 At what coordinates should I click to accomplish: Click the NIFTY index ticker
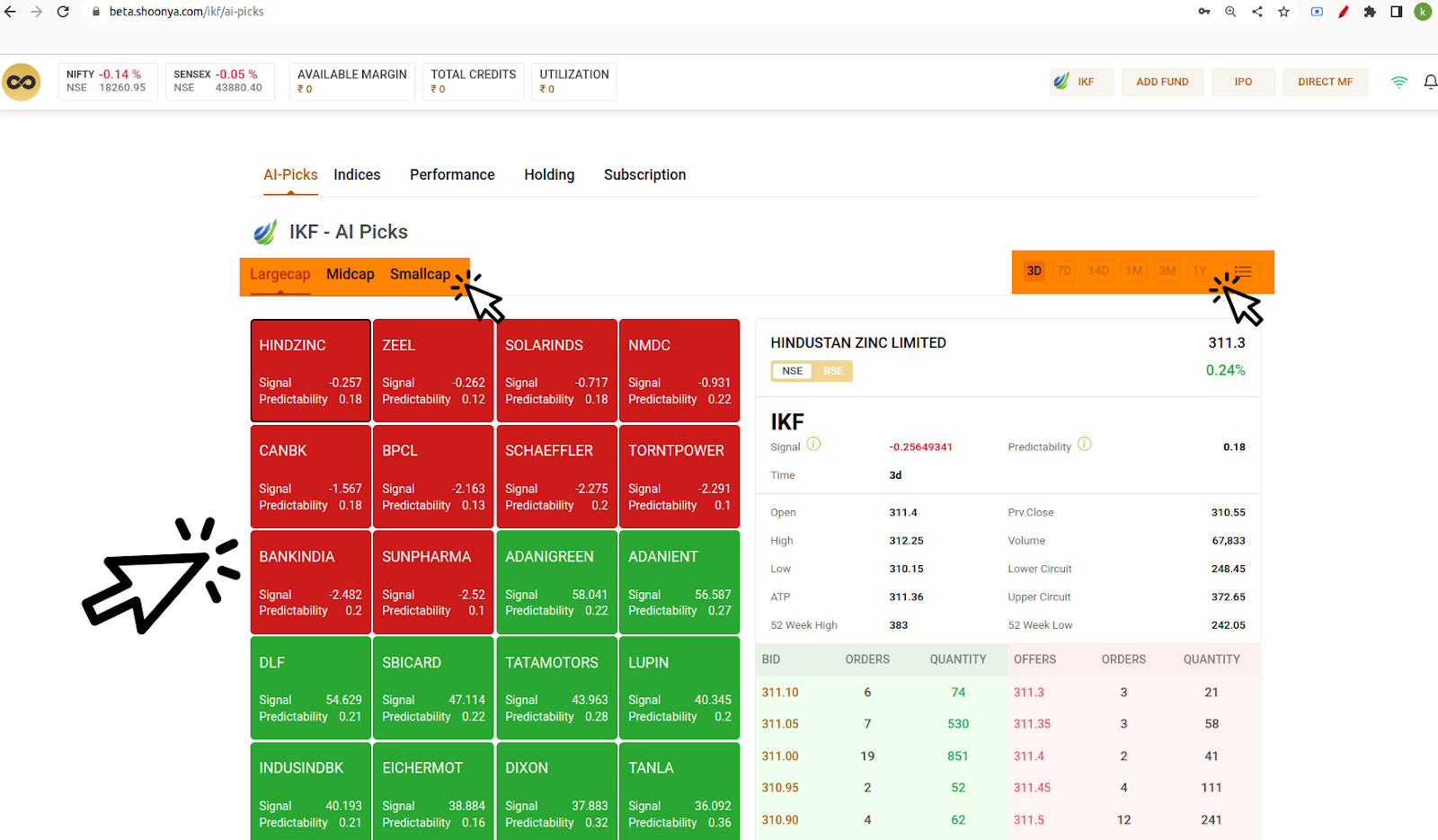pyautogui.click(x=108, y=81)
